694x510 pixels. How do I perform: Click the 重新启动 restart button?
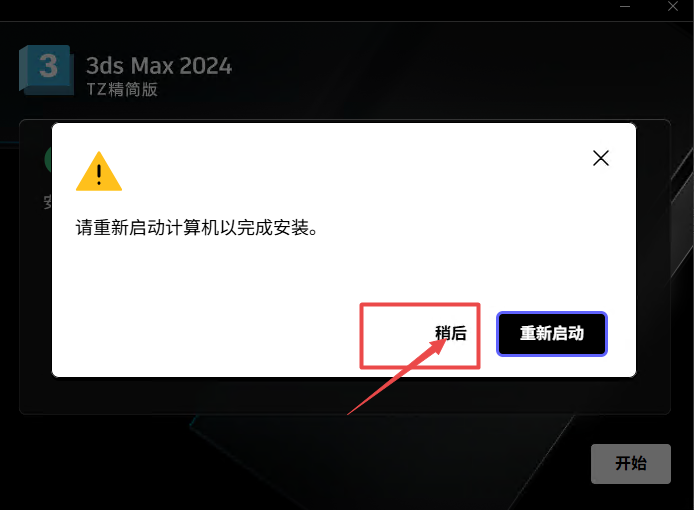[551, 334]
